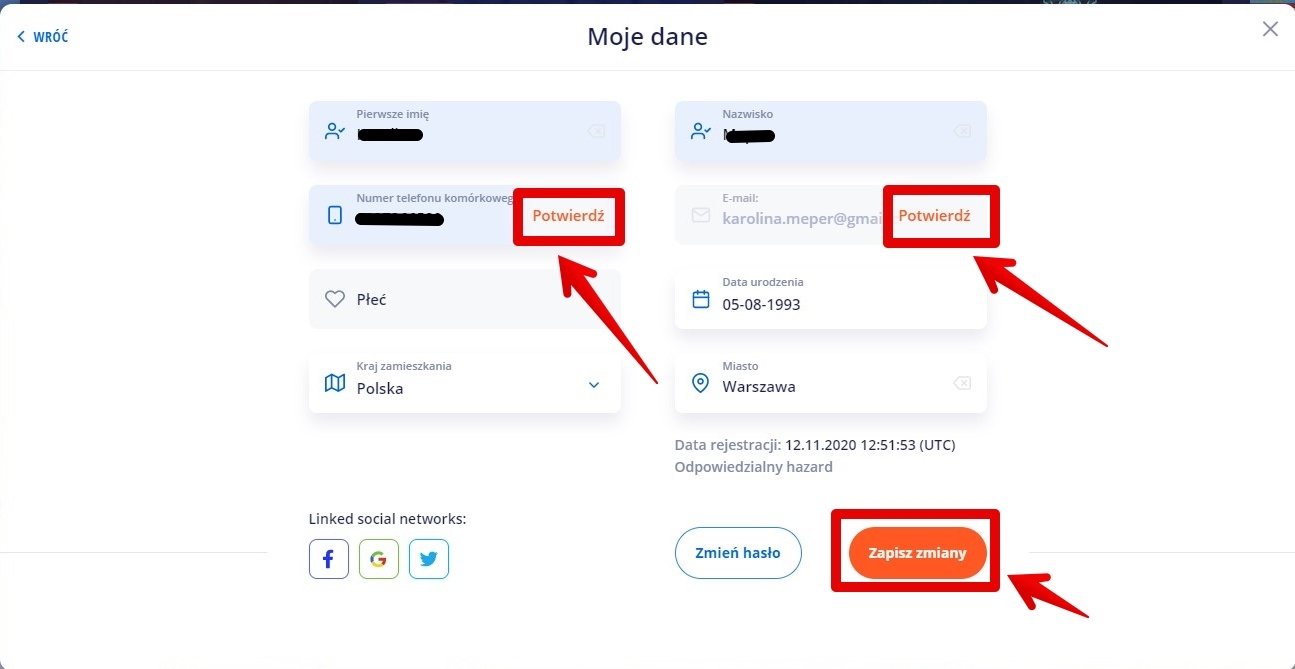Image resolution: width=1295 pixels, height=669 pixels.
Task: Save with the Zapisz zmiany button
Action: [917, 553]
